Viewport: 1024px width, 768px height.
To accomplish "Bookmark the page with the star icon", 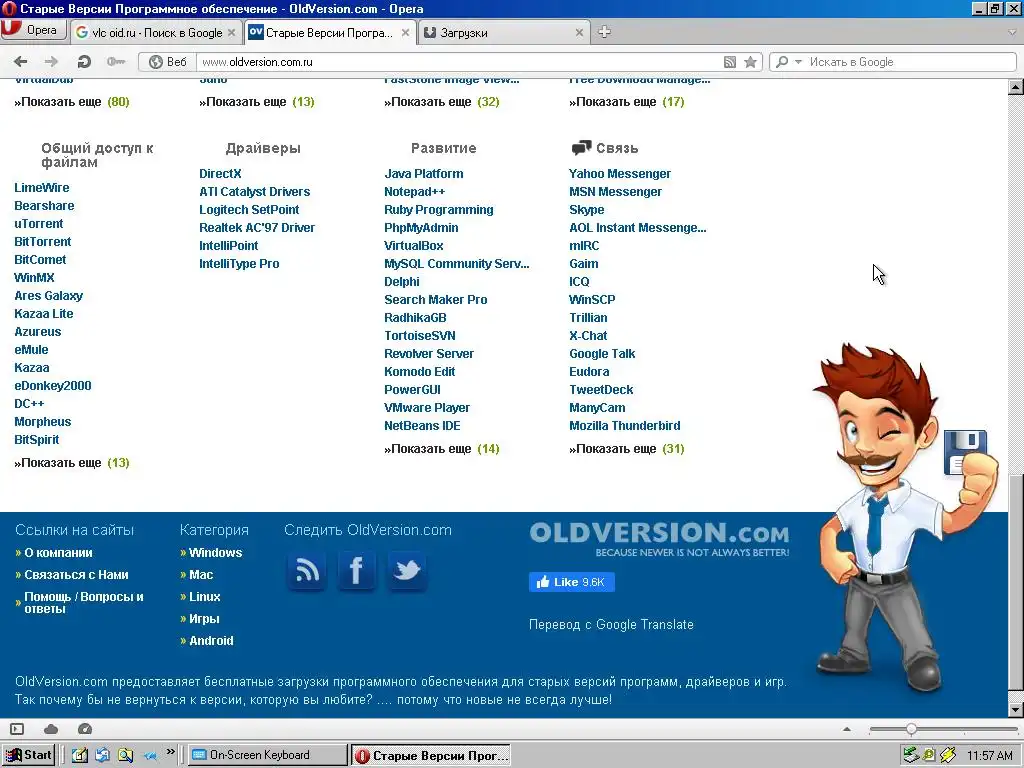I will [751, 62].
